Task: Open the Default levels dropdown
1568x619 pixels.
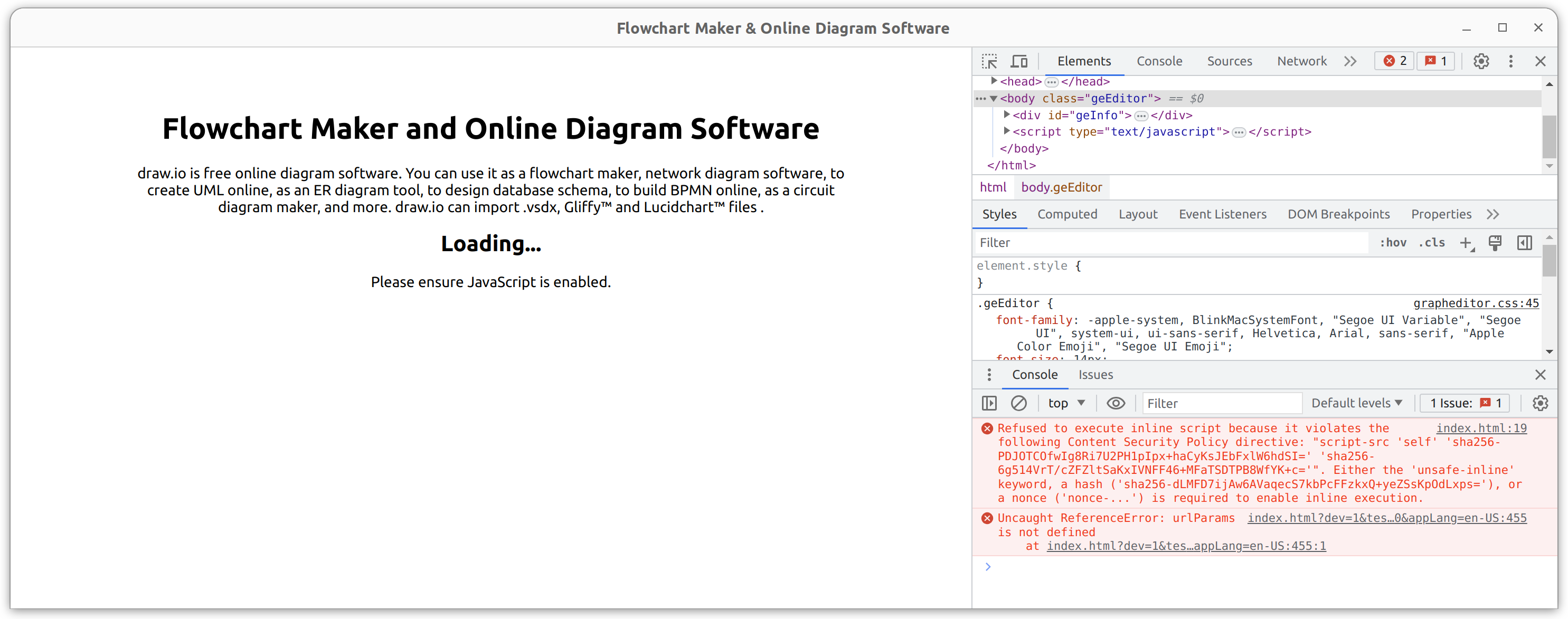Action: 1356,403
